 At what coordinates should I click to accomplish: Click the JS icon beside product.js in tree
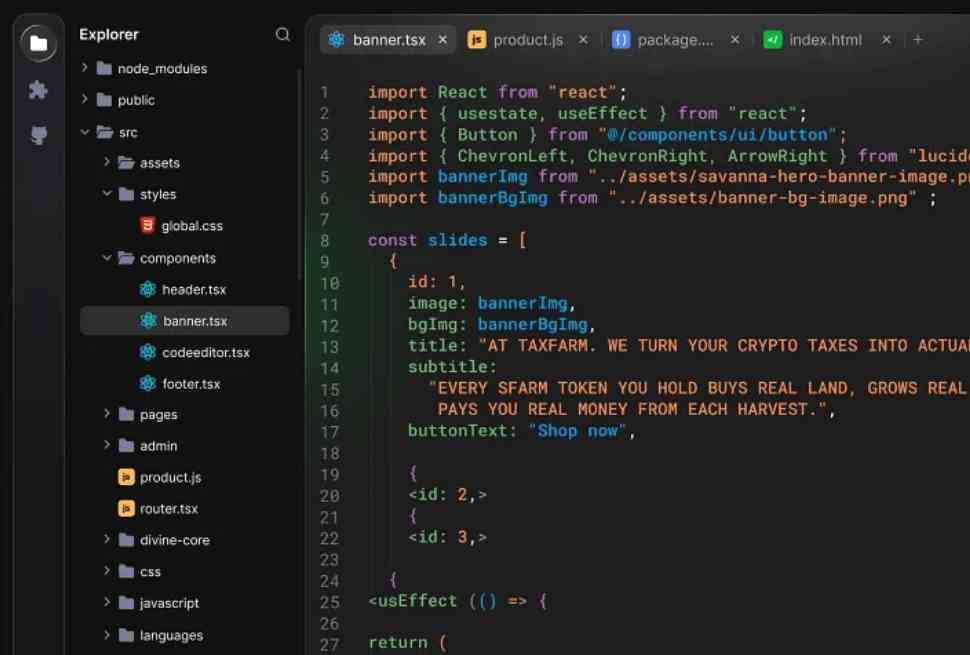tap(126, 477)
